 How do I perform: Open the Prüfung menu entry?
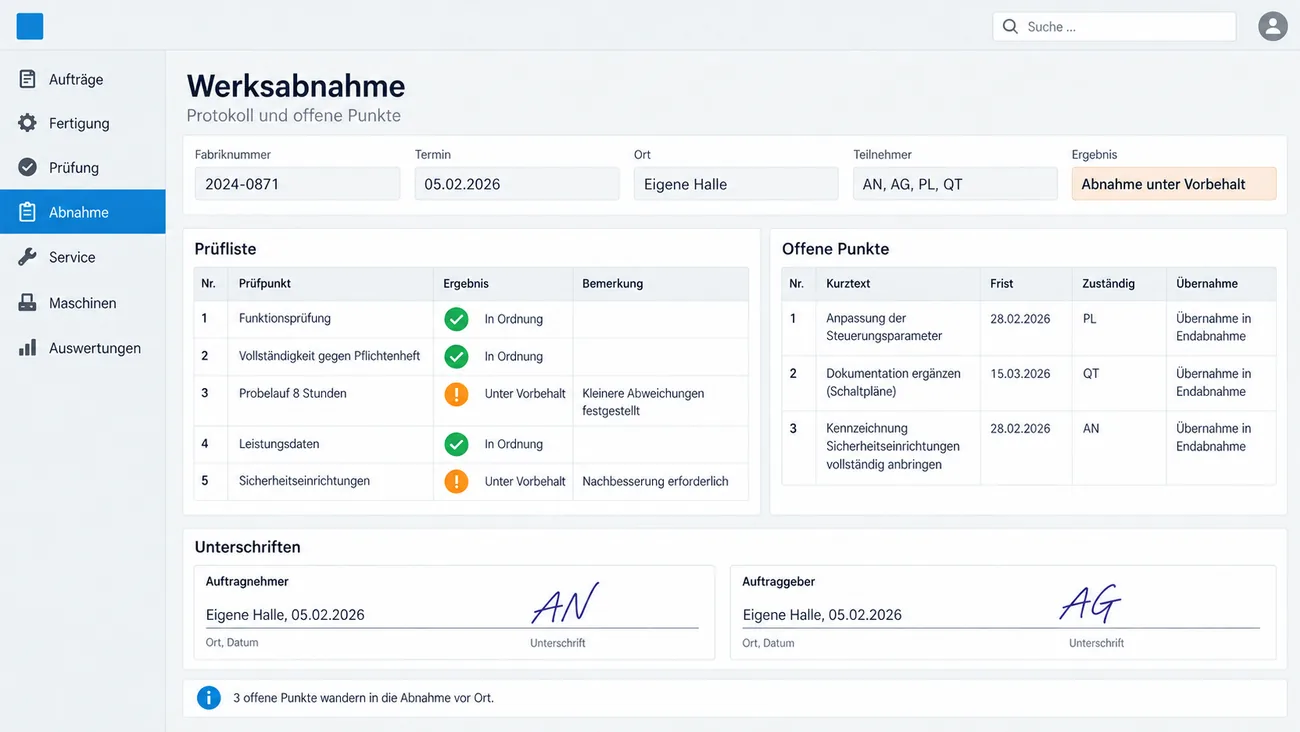(x=83, y=167)
